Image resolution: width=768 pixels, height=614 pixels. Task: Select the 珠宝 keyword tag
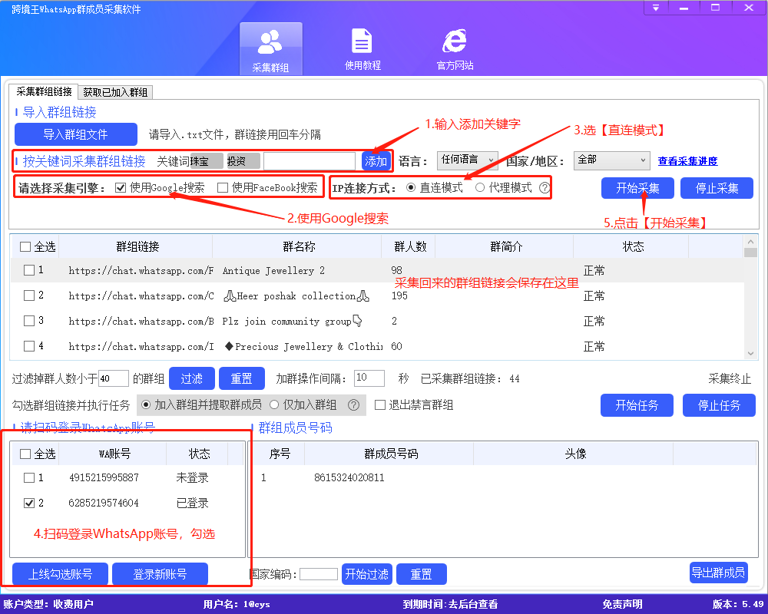point(206,161)
